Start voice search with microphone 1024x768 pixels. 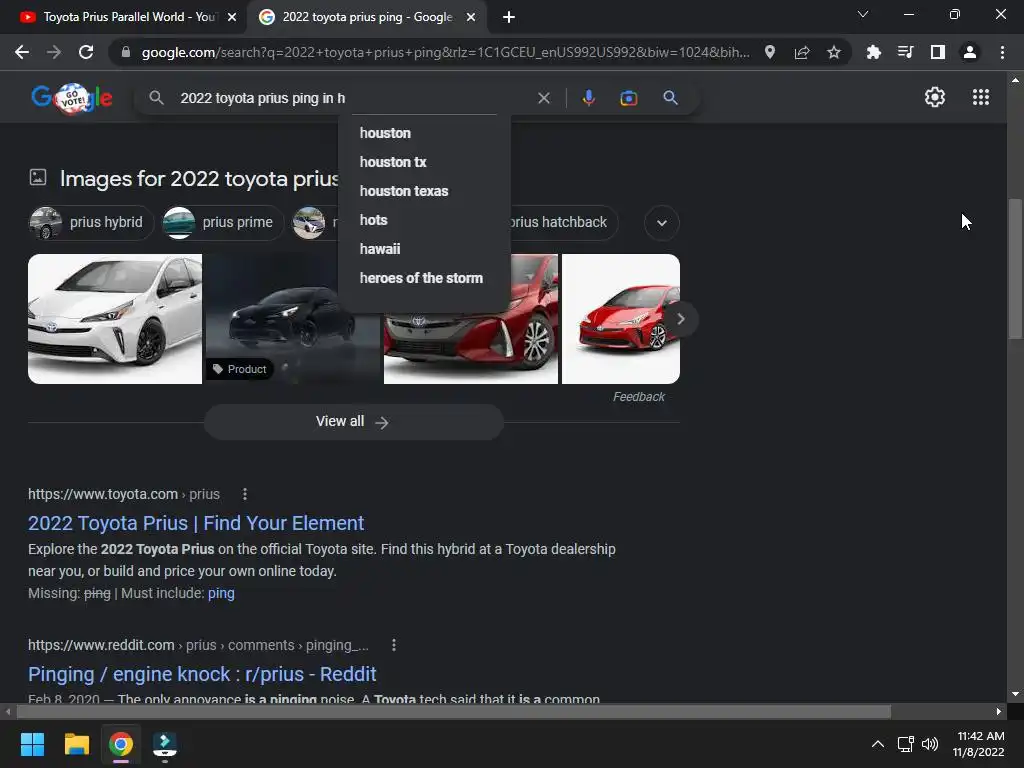point(588,98)
